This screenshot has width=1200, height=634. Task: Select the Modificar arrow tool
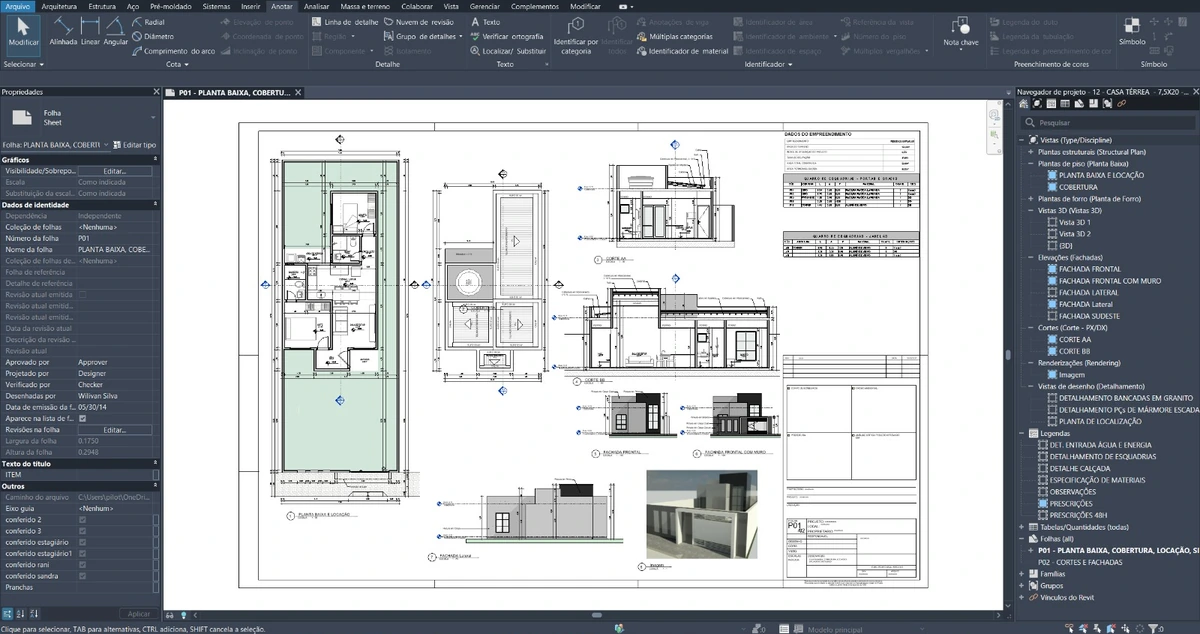(x=24, y=34)
